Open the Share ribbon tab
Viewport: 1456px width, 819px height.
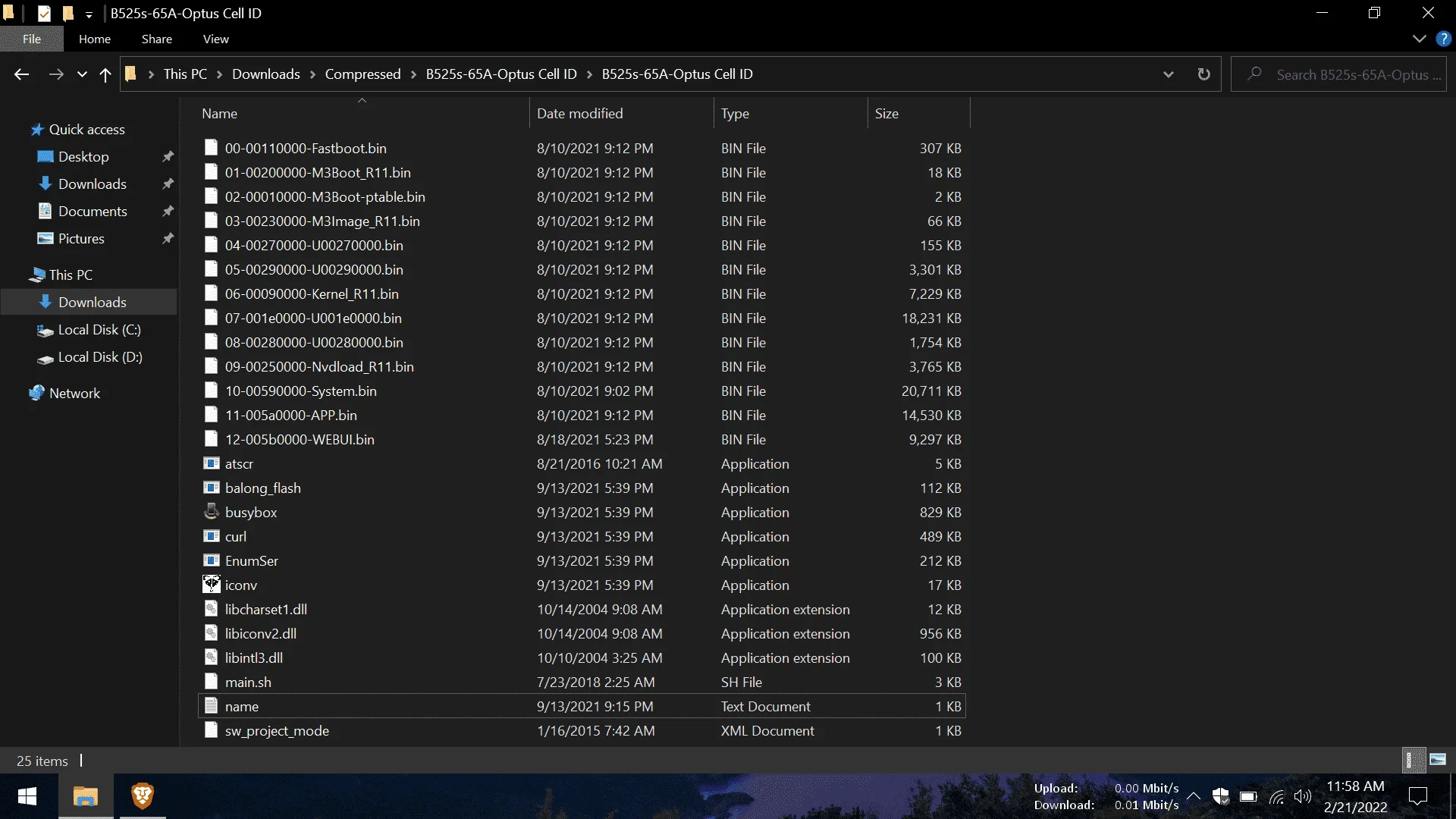point(157,39)
